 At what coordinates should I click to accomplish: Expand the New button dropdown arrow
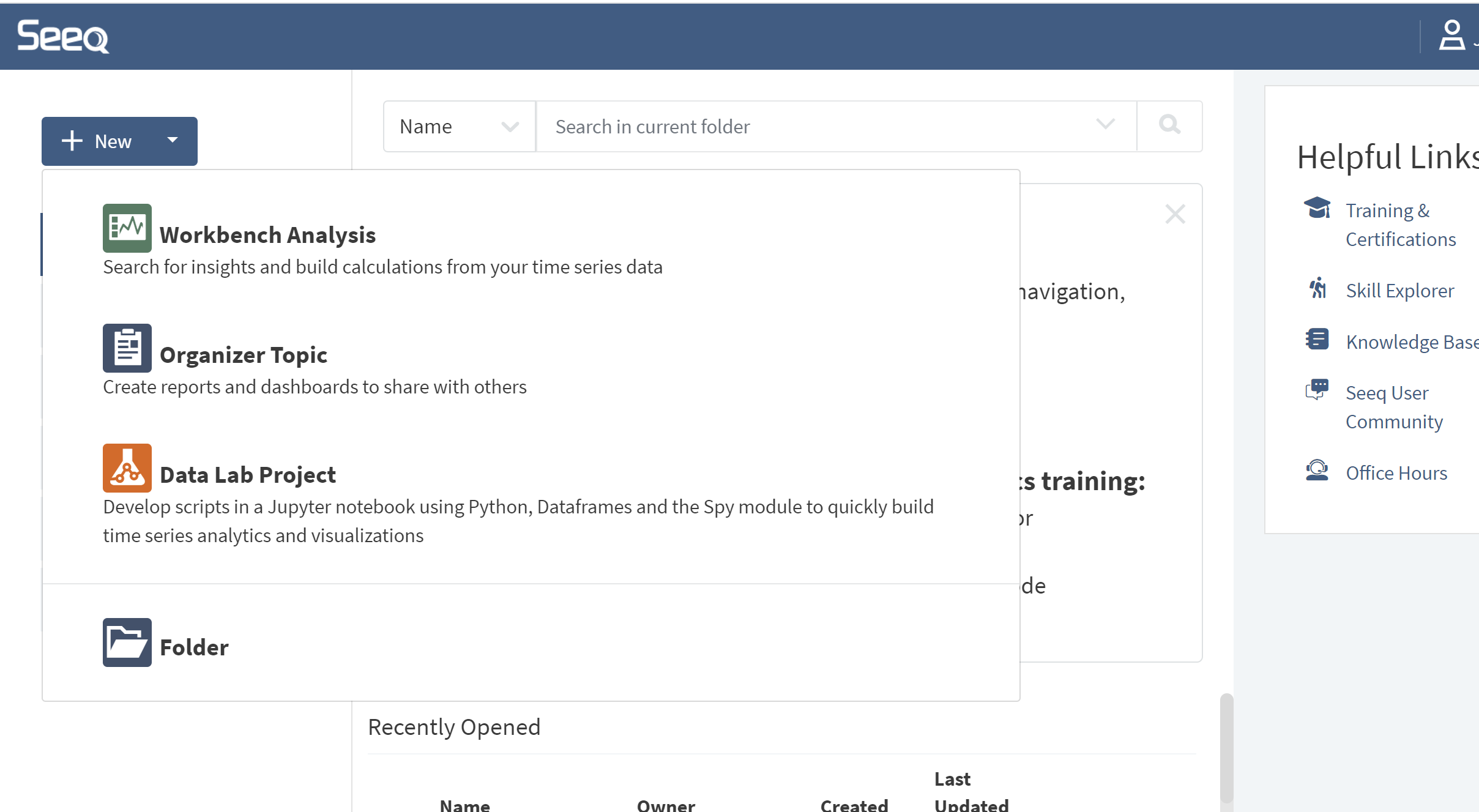(x=173, y=141)
